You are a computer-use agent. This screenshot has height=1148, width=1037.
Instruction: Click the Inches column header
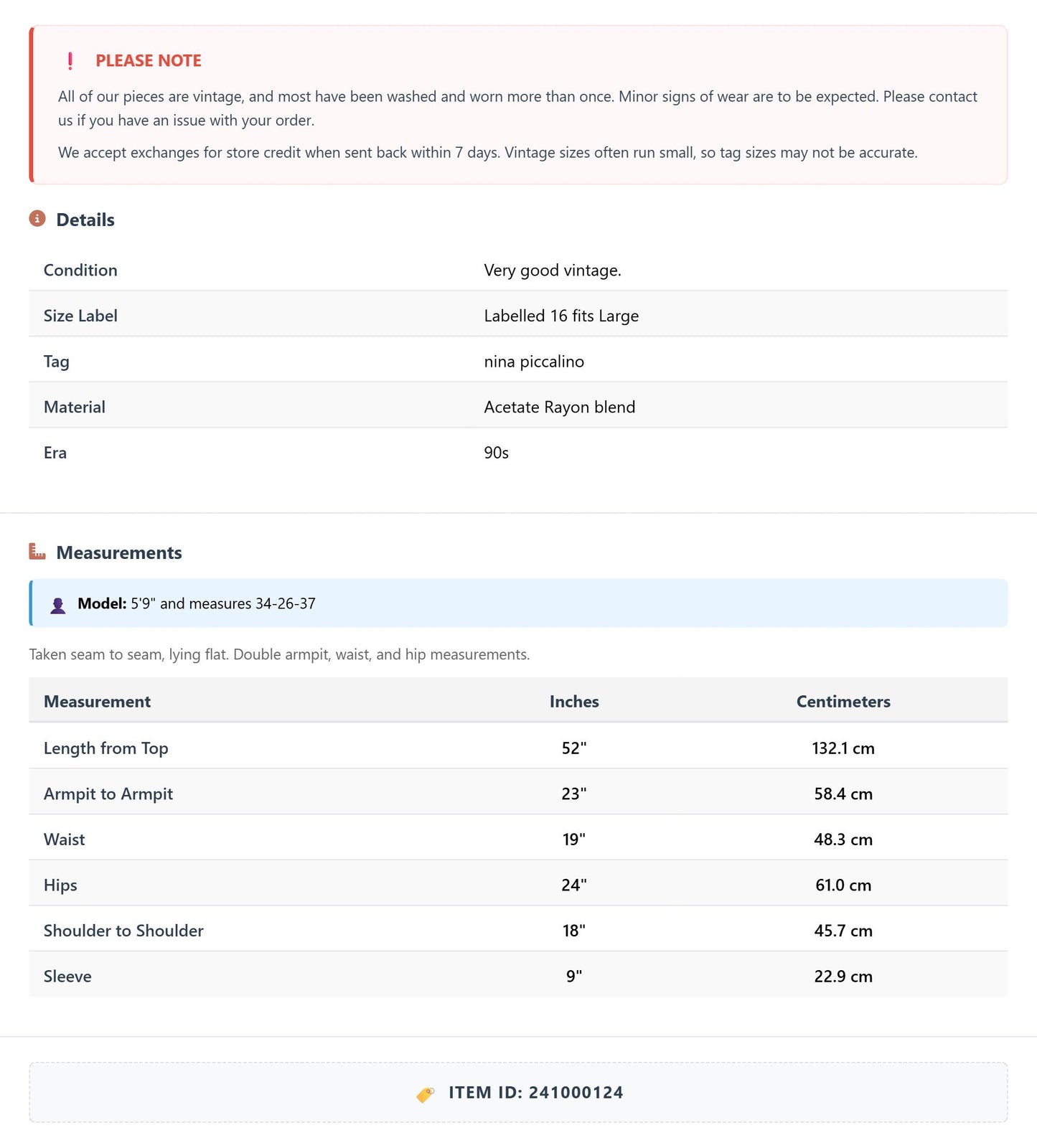(x=574, y=702)
